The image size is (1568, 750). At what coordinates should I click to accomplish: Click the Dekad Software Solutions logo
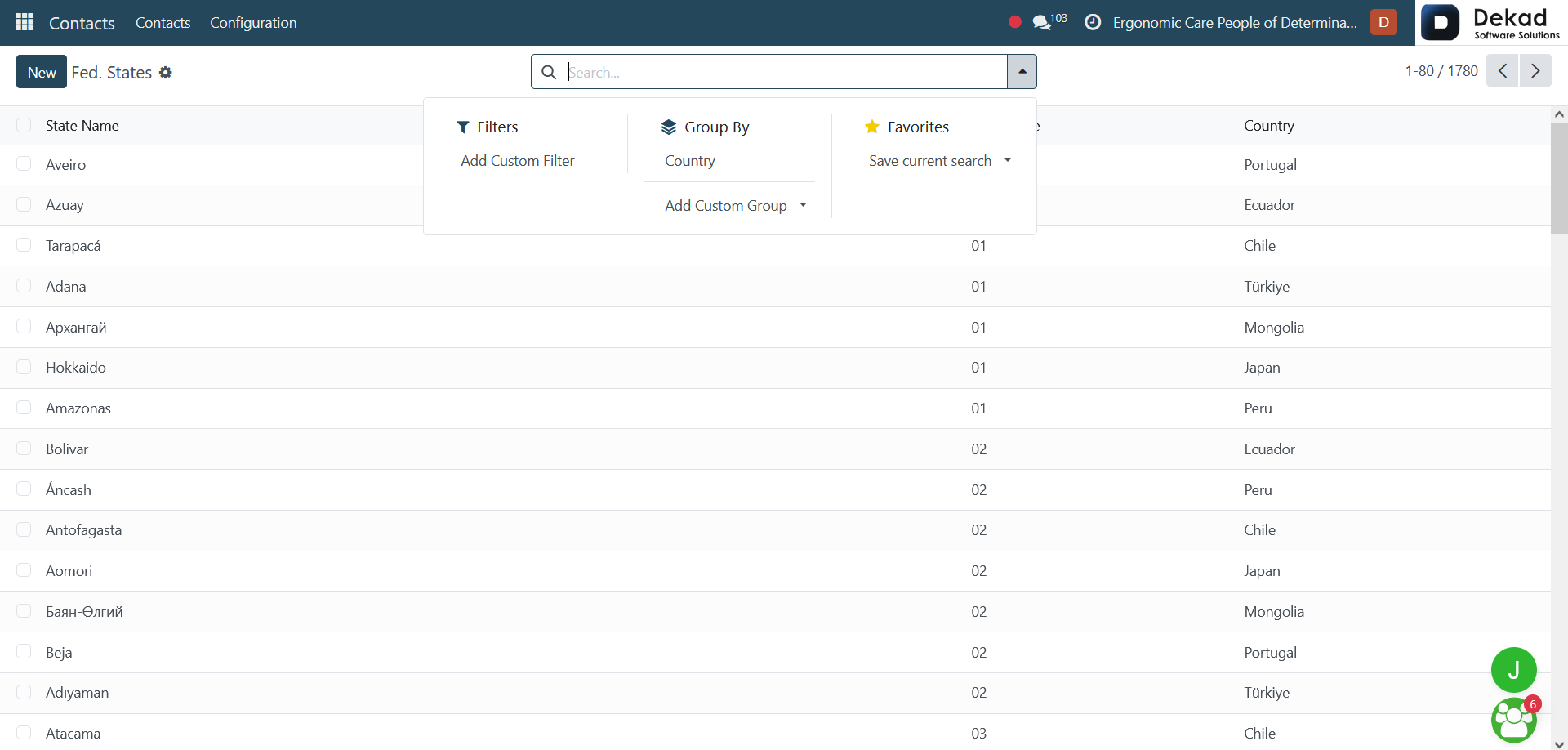(x=1491, y=22)
